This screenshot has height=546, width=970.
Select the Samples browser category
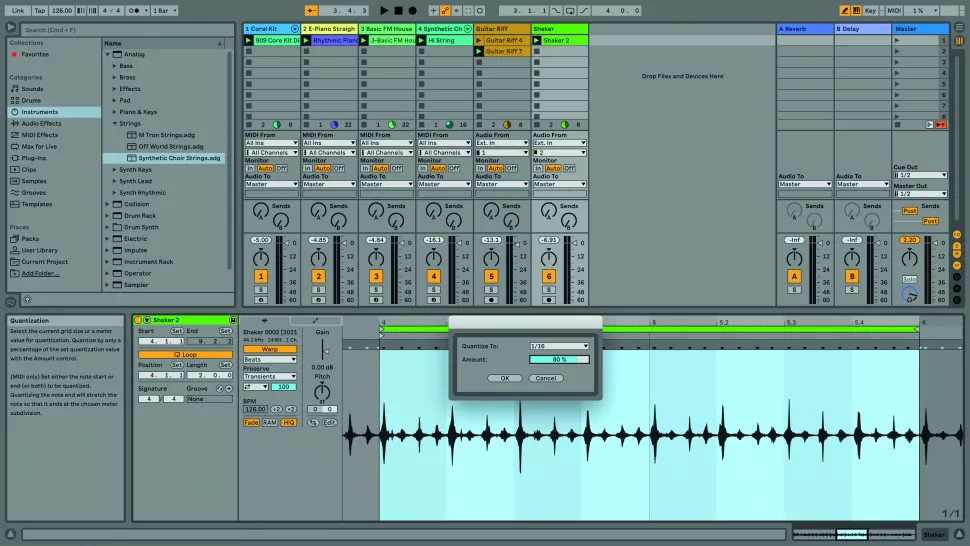pyautogui.click(x=34, y=181)
